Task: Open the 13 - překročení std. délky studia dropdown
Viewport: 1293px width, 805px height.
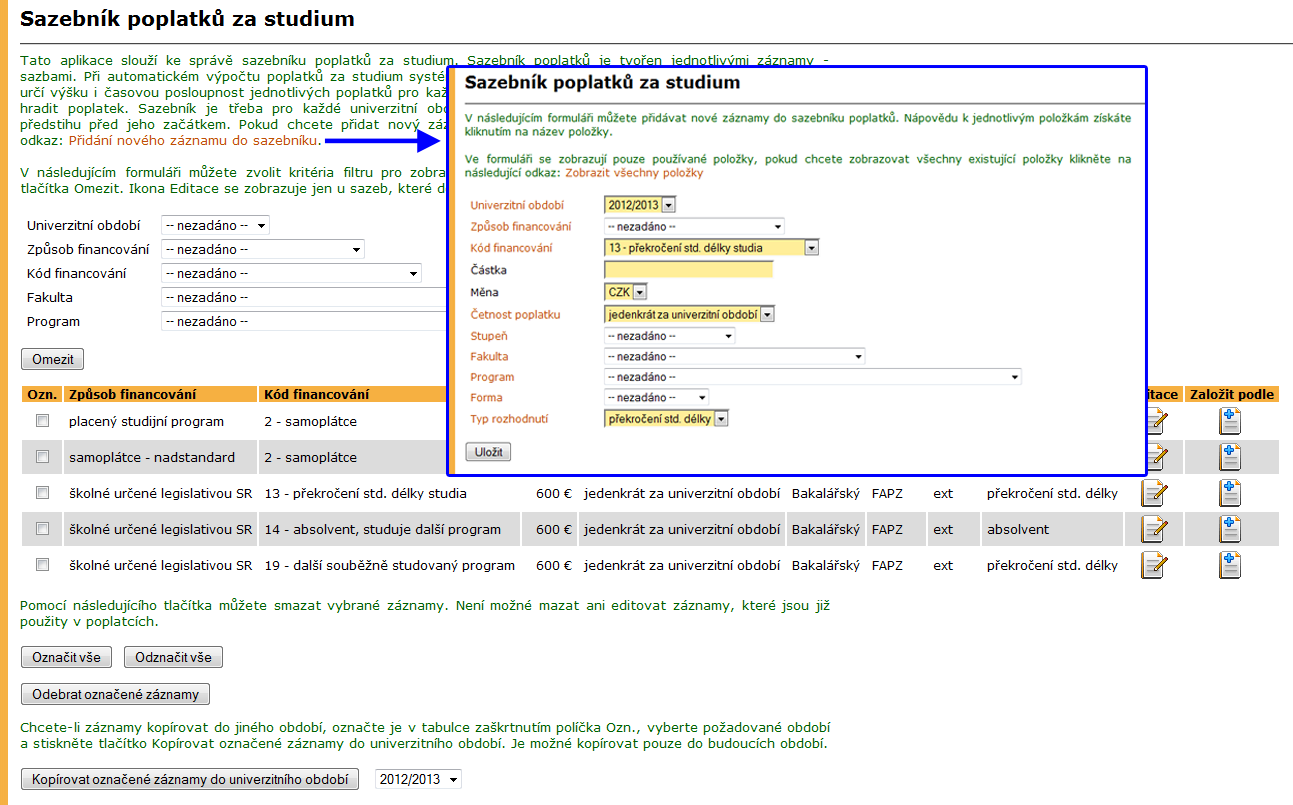Action: click(x=712, y=248)
